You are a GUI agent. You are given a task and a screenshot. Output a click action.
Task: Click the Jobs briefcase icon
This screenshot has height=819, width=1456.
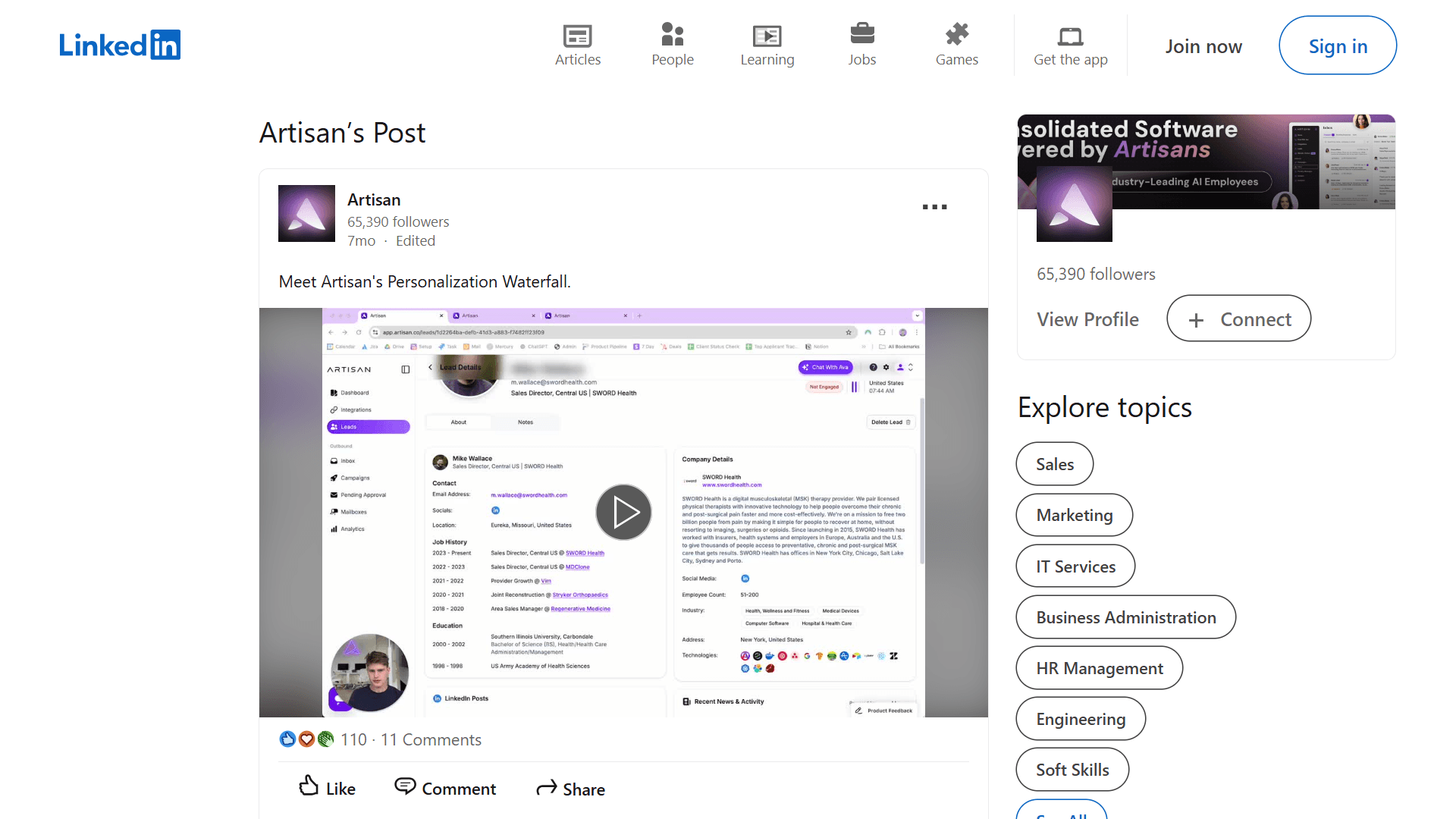click(861, 34)
